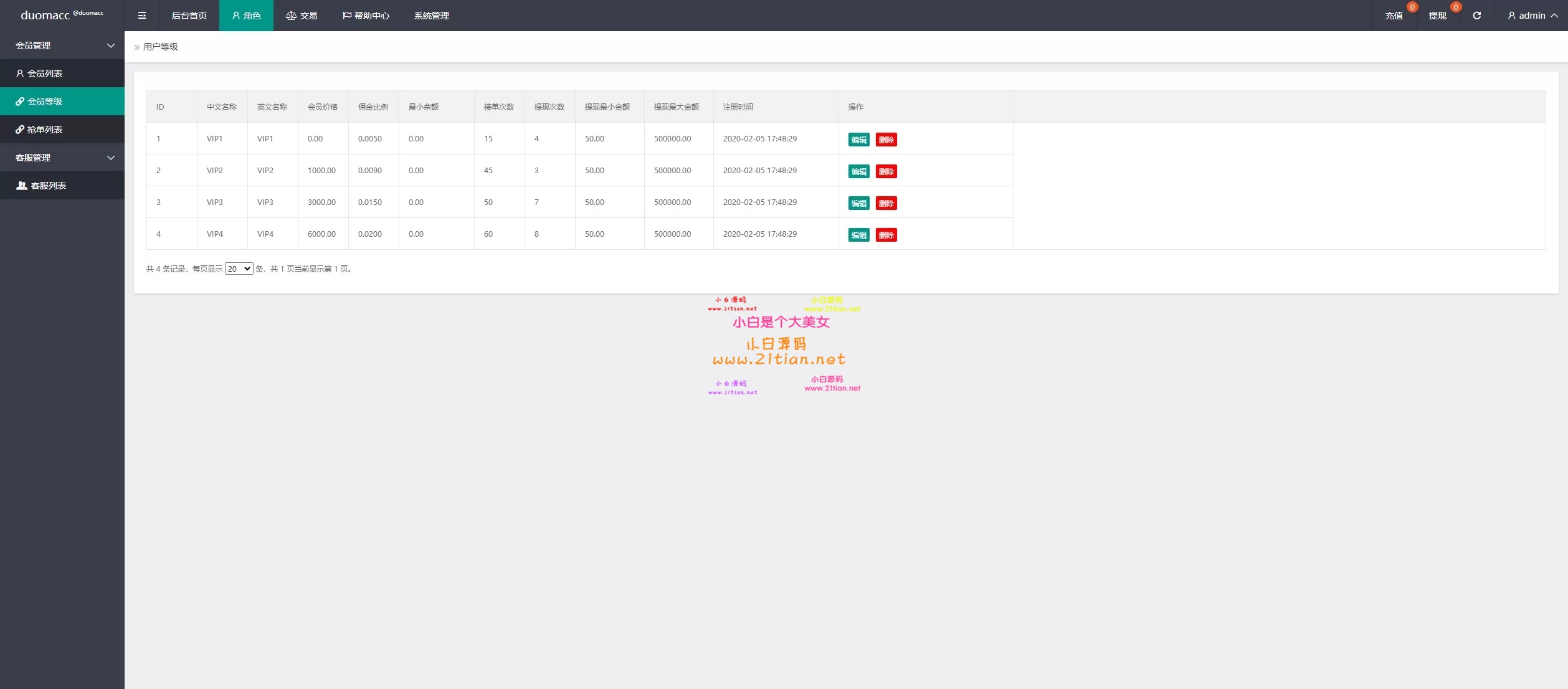Click the flag icon on 帮助中心 tab
The image size is (1568, 689).
click(347, 16)
